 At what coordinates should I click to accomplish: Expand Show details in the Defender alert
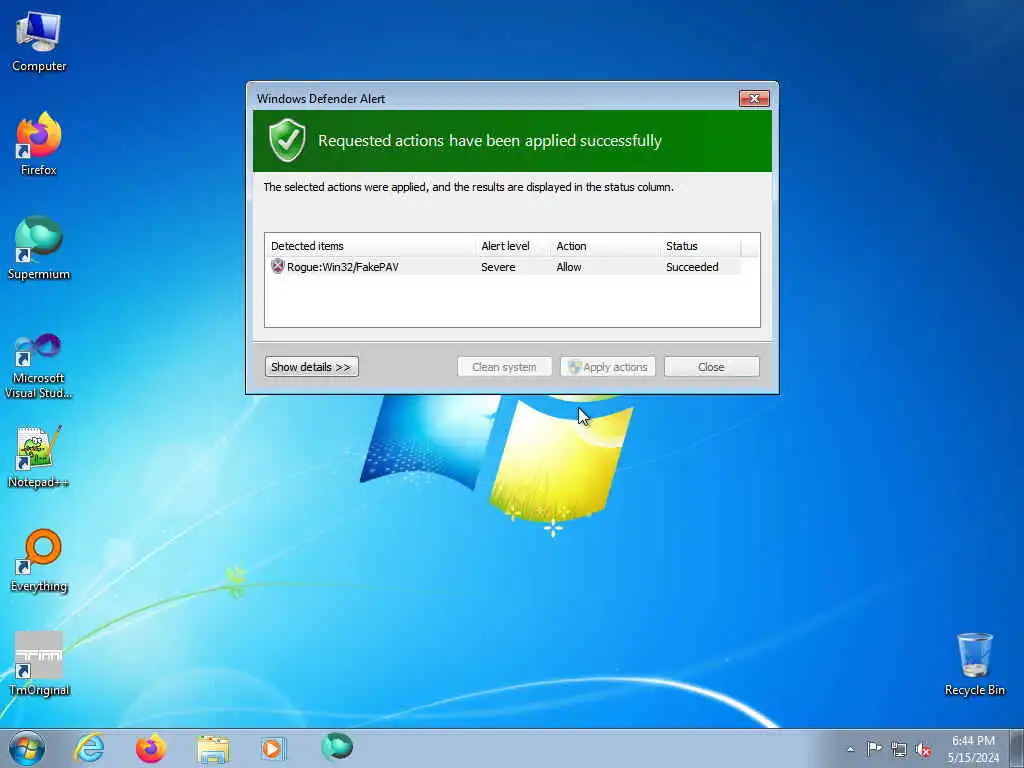pos(312,366)
